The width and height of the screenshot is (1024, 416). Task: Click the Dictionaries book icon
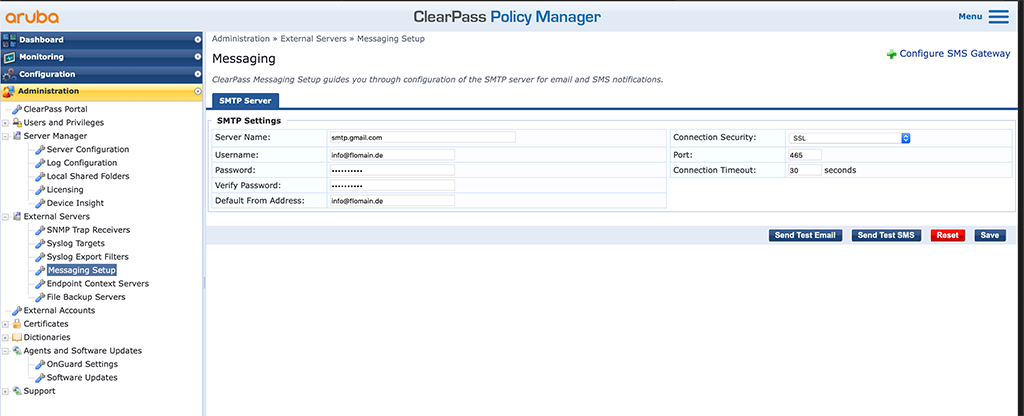(17, 337)
